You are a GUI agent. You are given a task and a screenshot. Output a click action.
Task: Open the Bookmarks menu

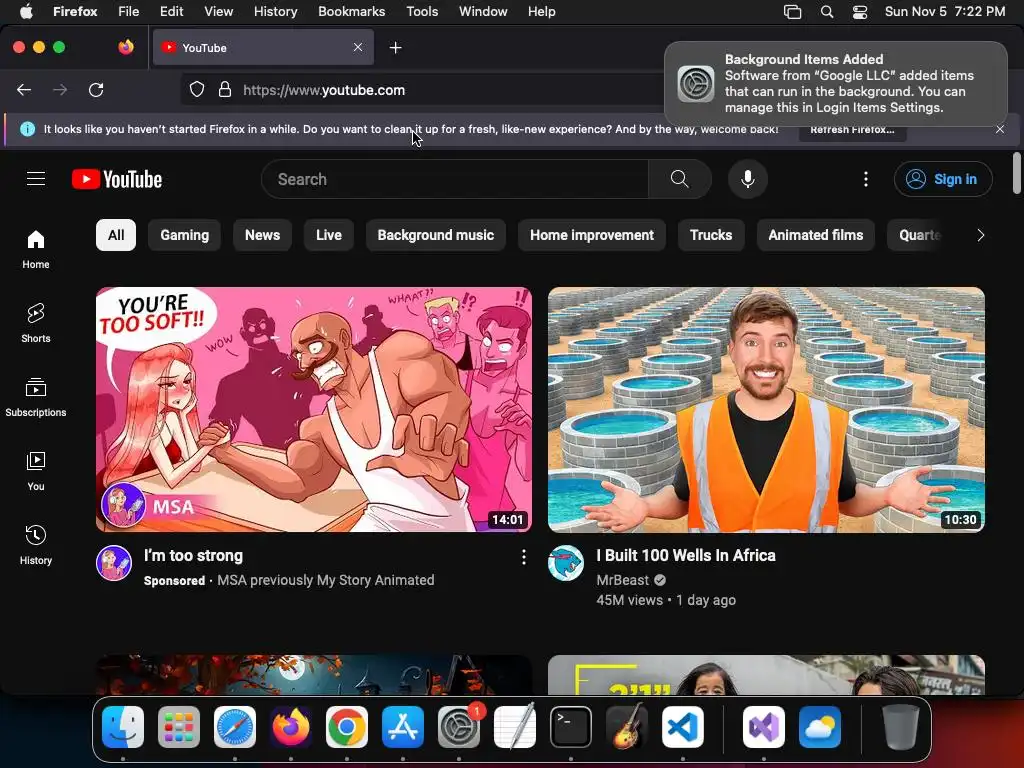351,11
